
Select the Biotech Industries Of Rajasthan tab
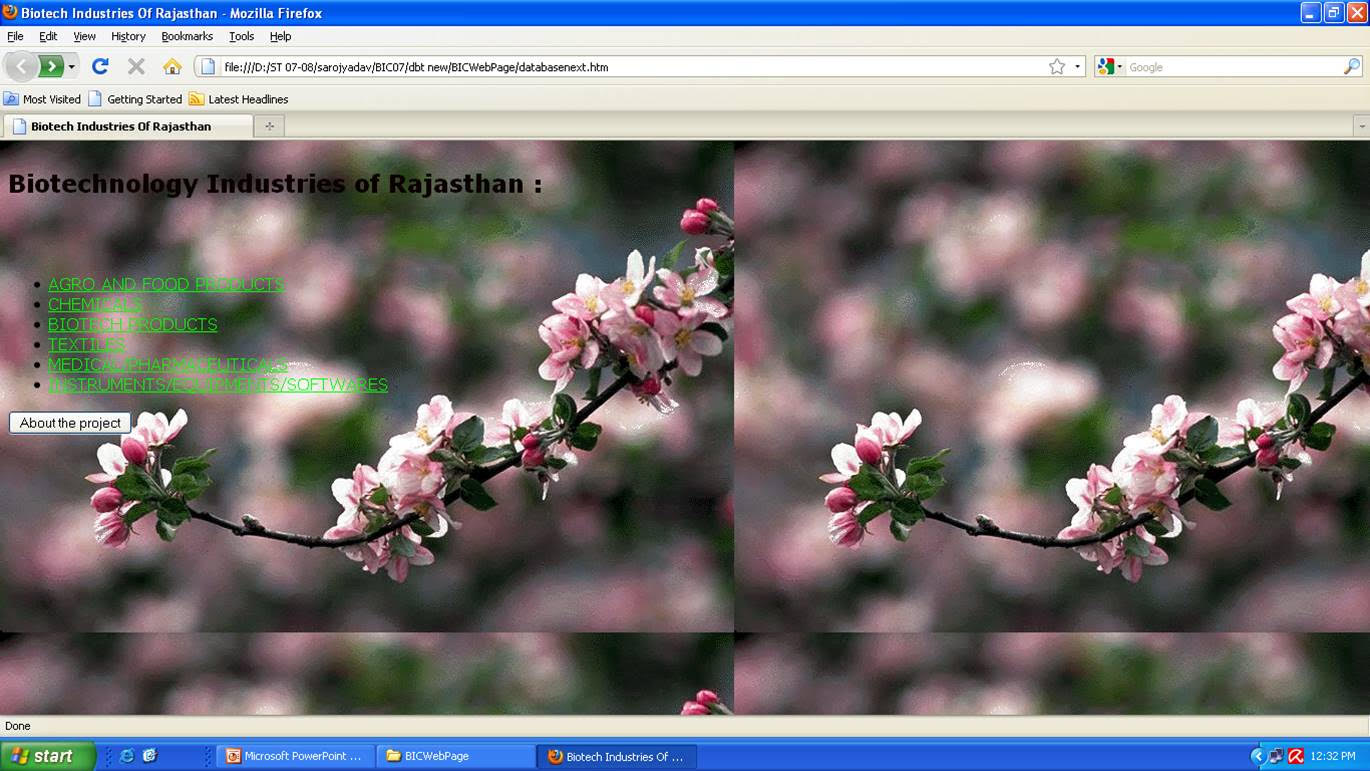pyautogui.click(x=128, y=126)
